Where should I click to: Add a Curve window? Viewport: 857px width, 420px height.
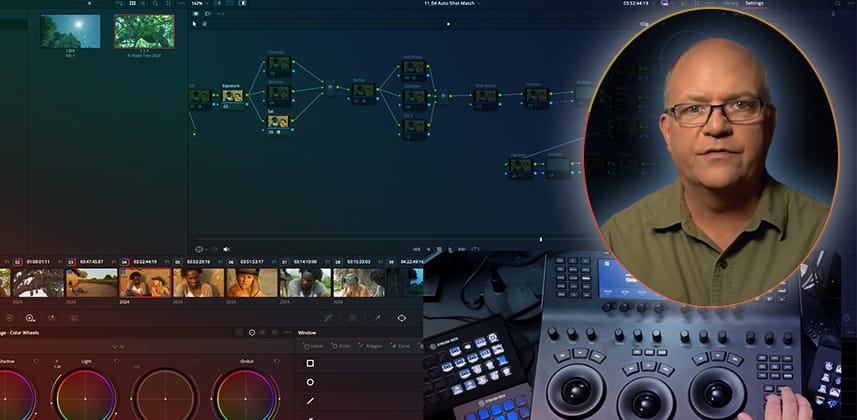[x=400, y=346]
